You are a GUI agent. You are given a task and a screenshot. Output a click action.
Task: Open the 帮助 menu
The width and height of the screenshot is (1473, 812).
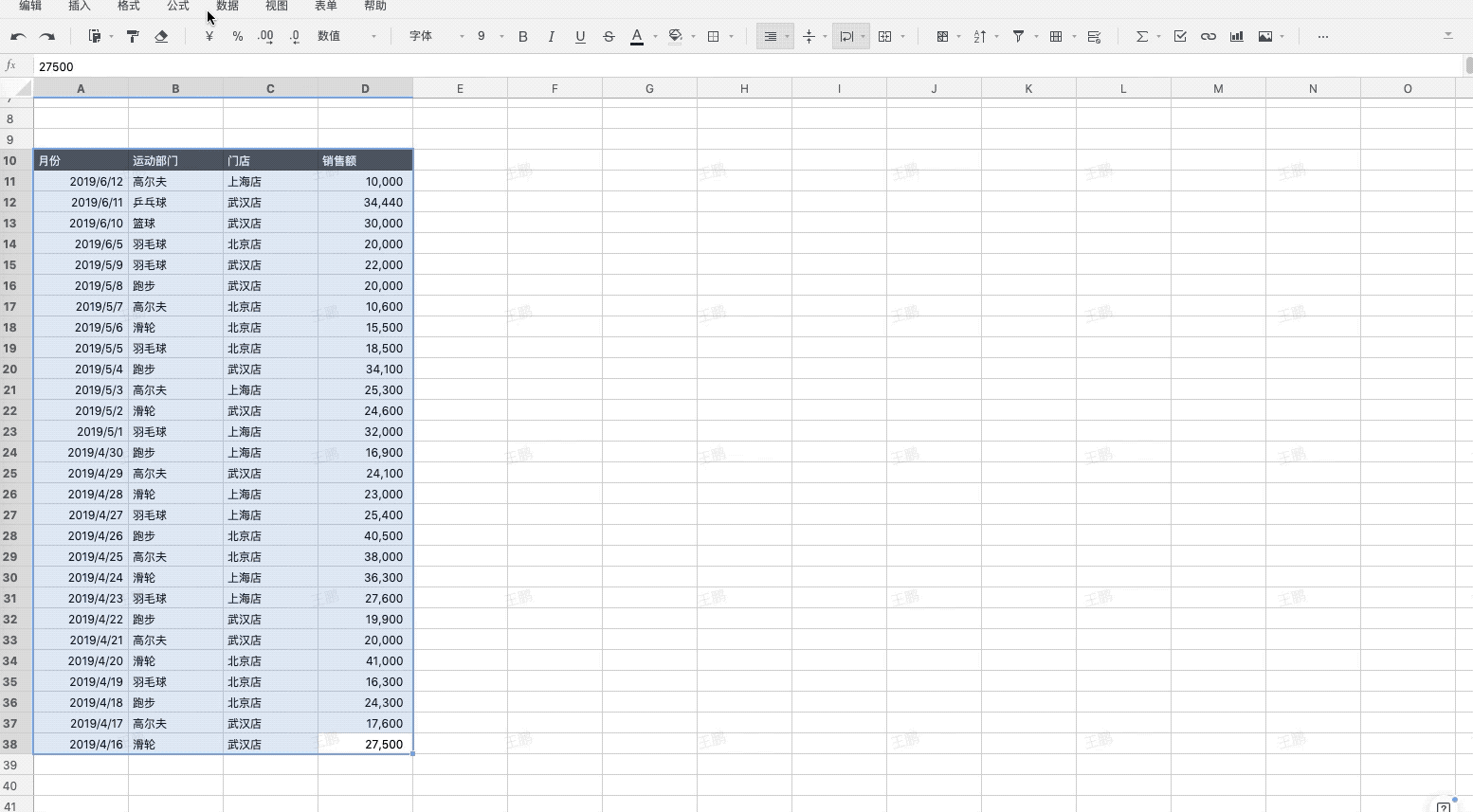tap(375, 6)
